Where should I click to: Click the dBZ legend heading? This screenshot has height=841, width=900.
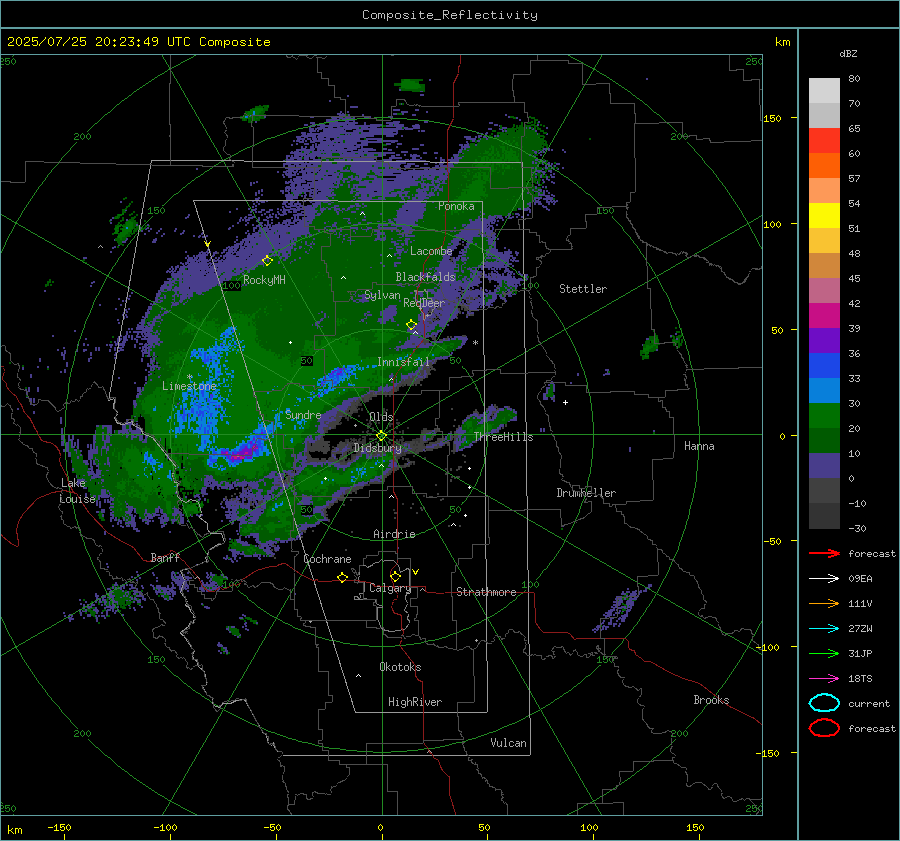pos(848,53)
